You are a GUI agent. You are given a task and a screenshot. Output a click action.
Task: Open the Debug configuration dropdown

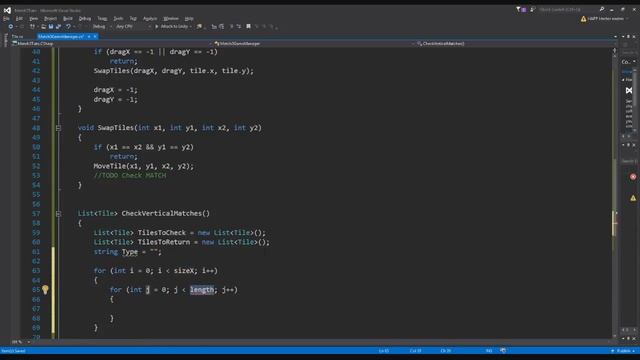click(x=102, y=27)
